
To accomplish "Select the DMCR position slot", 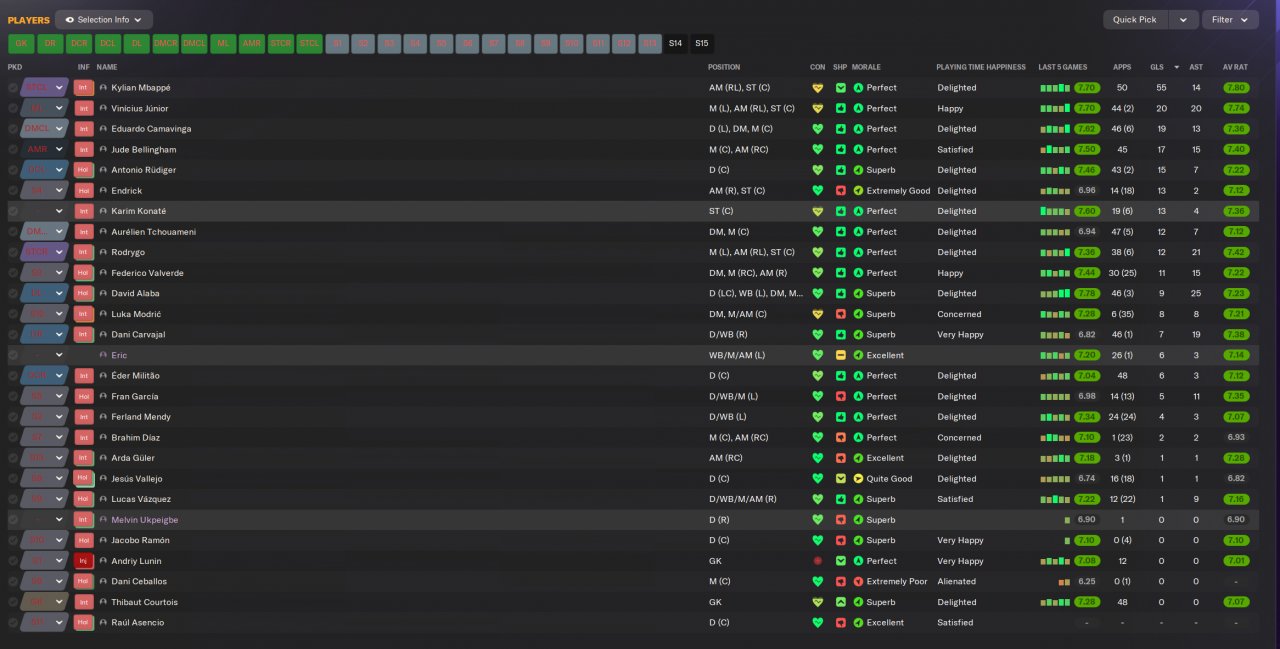I will [165, 43].
